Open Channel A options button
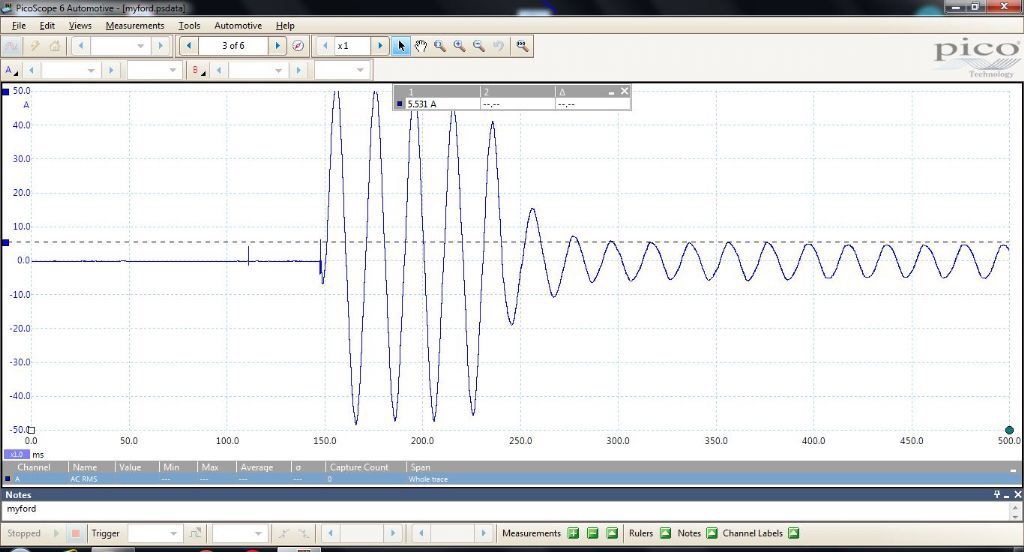The image size is (1024, 552). [x=11, y=70]
